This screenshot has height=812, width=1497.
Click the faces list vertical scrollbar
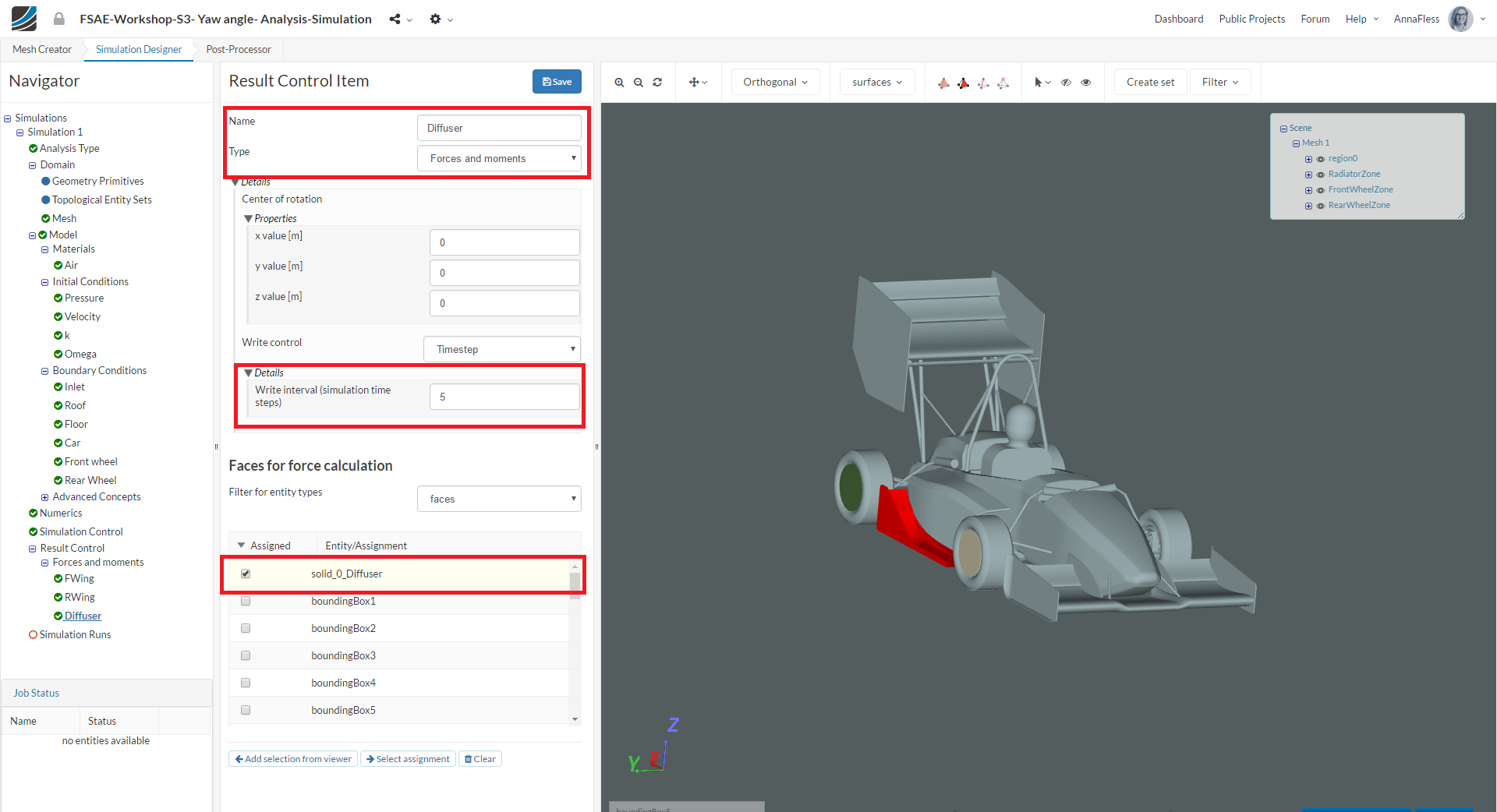(575, 584)
